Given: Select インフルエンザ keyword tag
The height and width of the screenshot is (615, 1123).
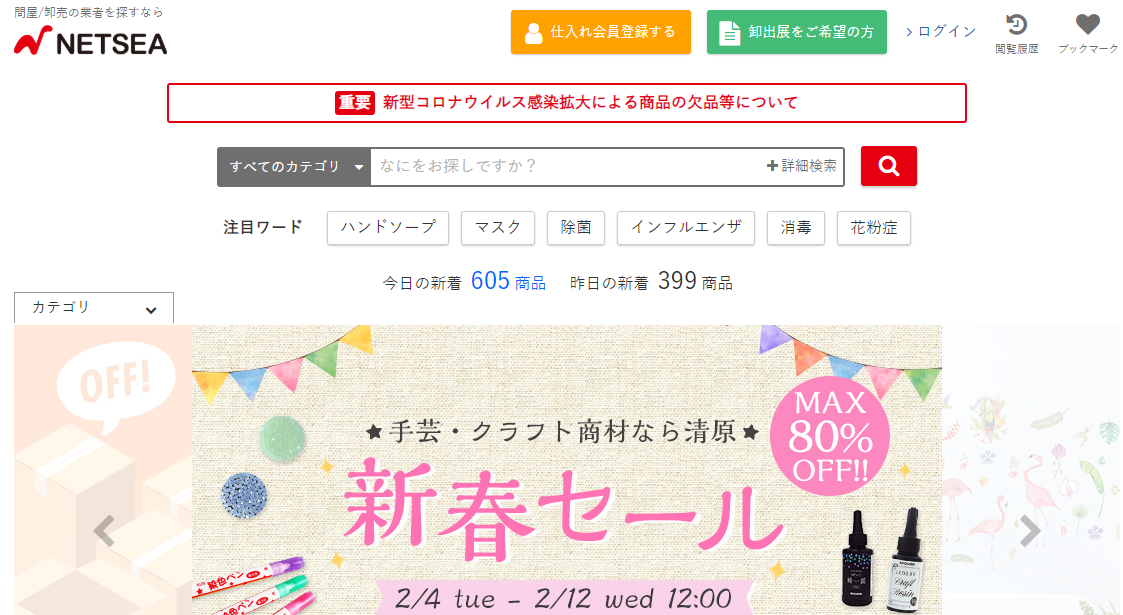Looking at the screenshot, I should point(685,228).
